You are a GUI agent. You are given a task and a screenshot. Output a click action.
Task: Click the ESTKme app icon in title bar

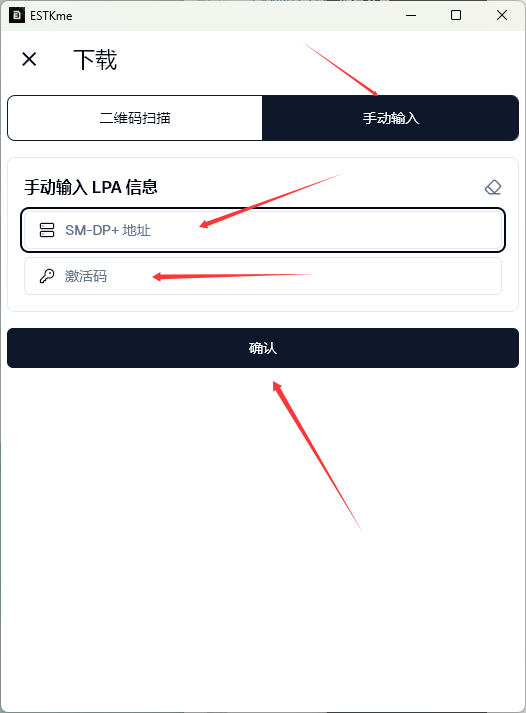[17, 15]
